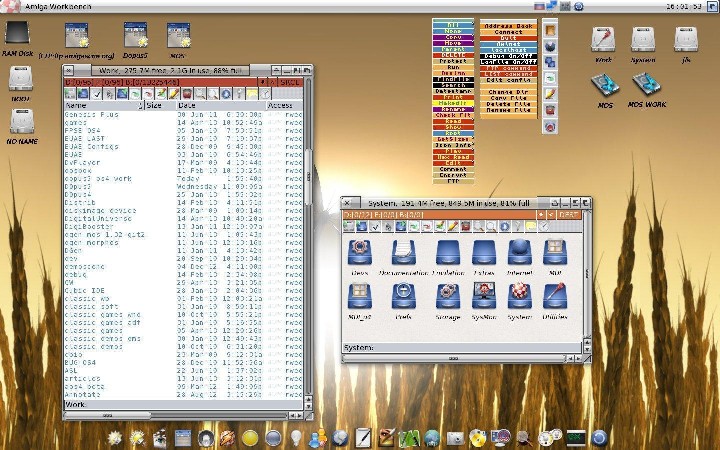This screenshot has height=450, width=720.
Task: Toggle LogFile On/Off in button bank
Action: 508,61
